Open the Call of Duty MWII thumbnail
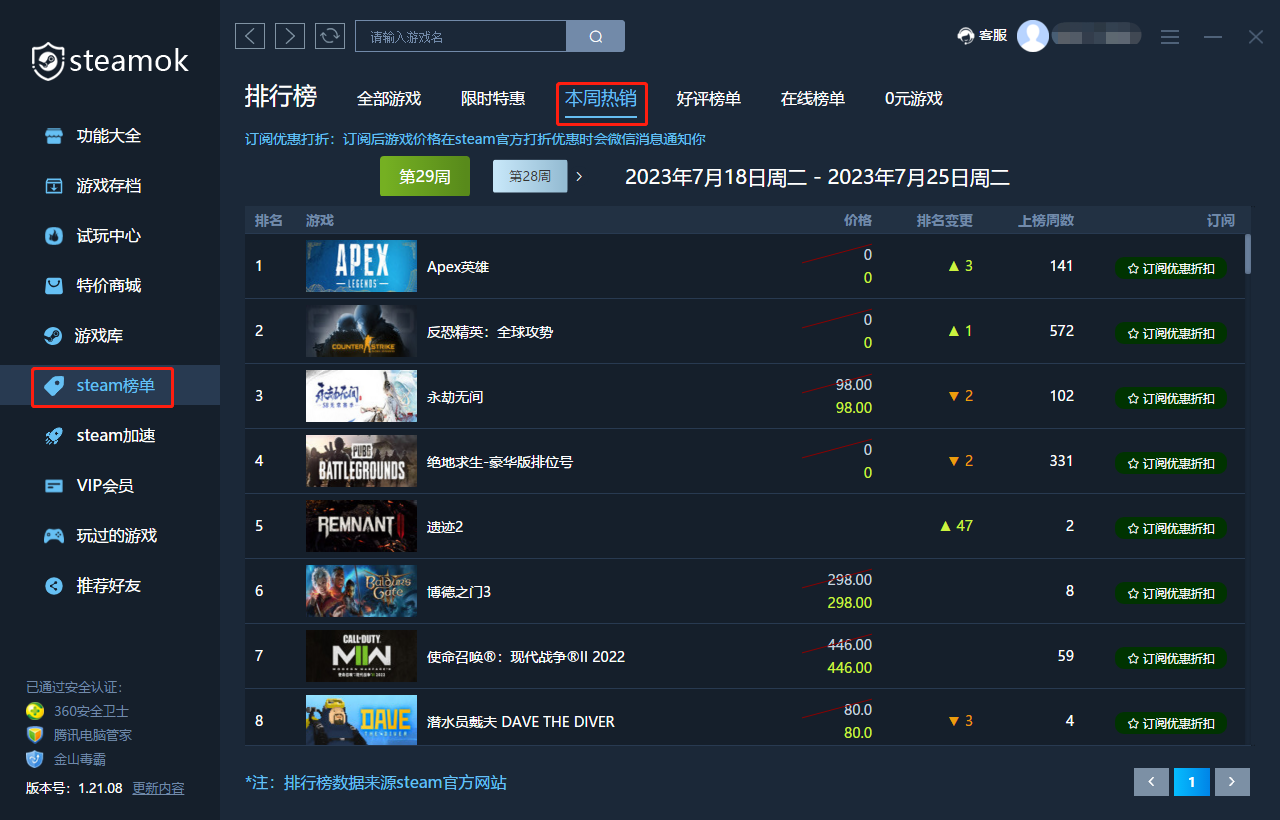 361,656
